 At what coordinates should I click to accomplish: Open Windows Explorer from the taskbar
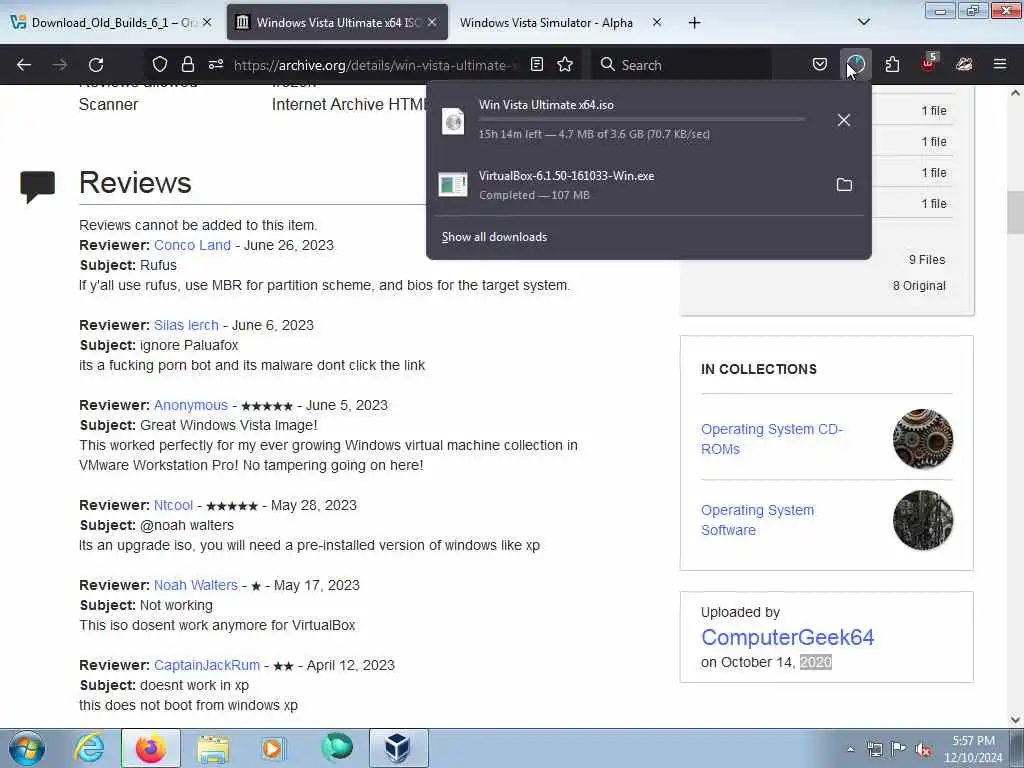click(213, 748)
